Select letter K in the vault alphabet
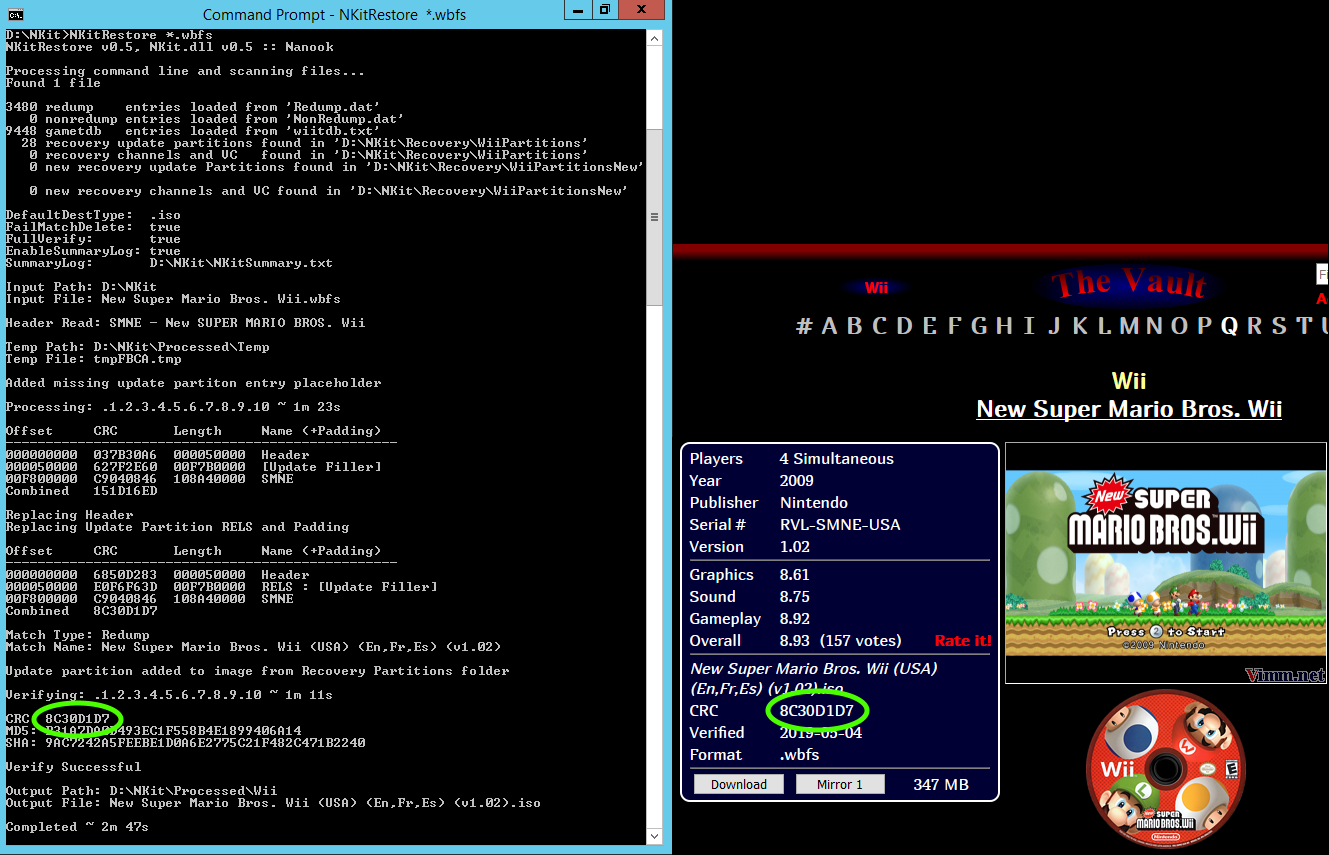This screenshot has width=1329, height=855. click(x=1078, y=326)
